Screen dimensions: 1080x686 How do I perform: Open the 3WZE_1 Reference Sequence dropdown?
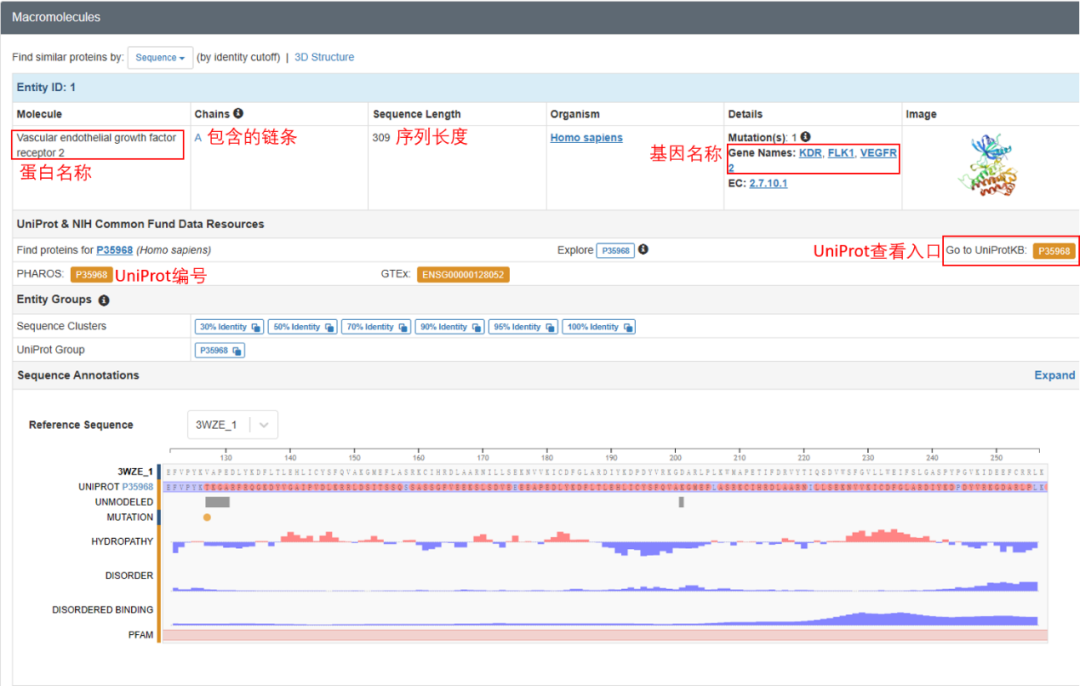click(233, 425)
